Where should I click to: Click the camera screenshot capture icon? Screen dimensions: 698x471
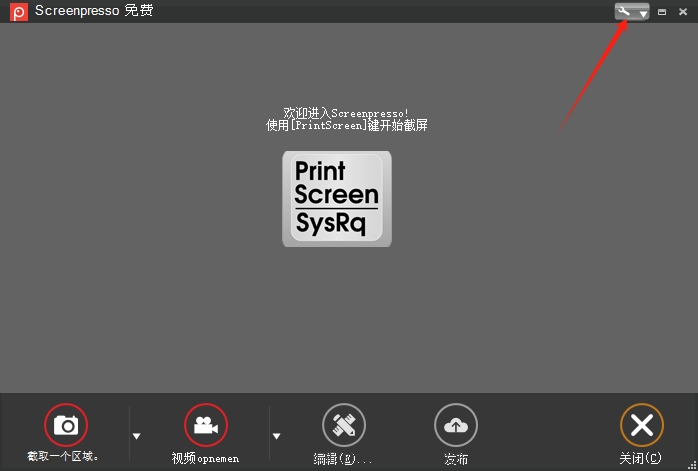[66, 426]
